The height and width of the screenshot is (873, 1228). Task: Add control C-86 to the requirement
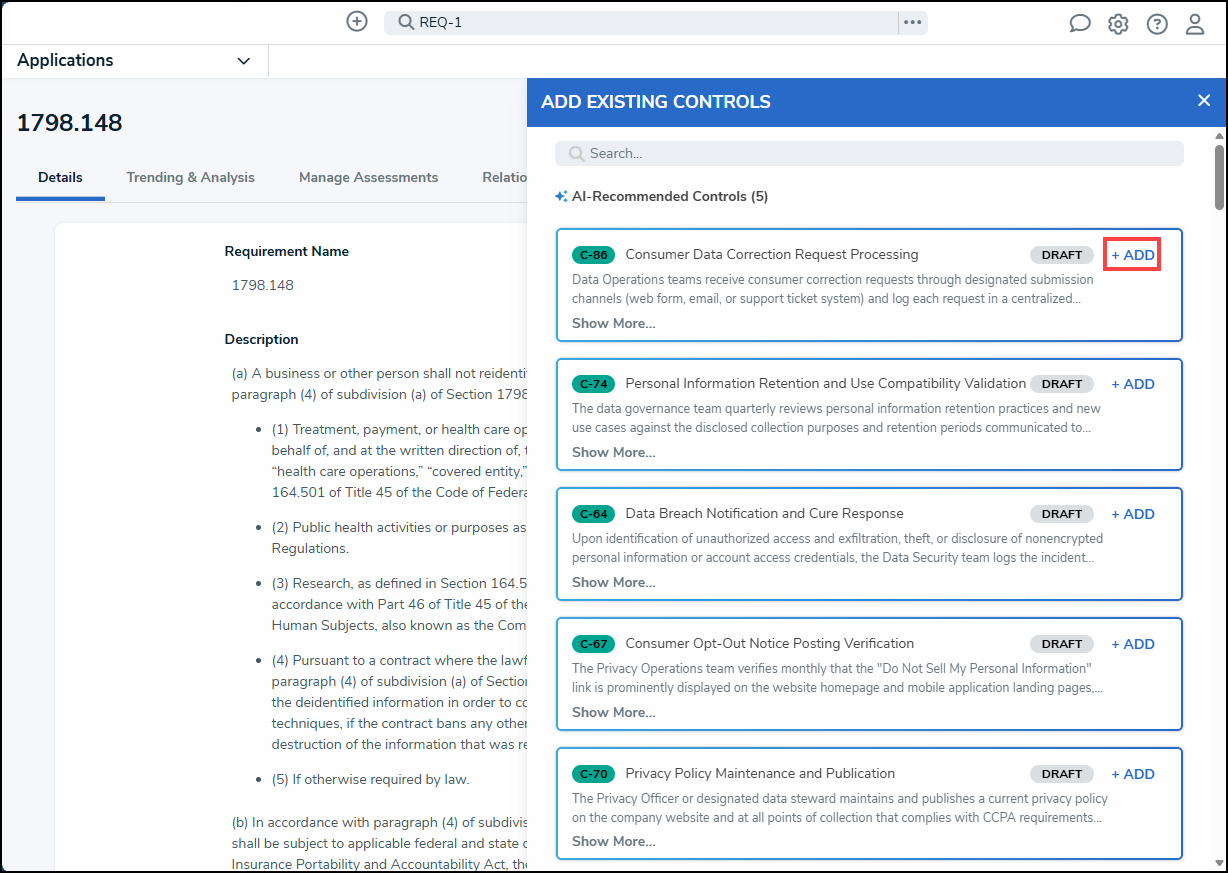[x=1133, y=255]
